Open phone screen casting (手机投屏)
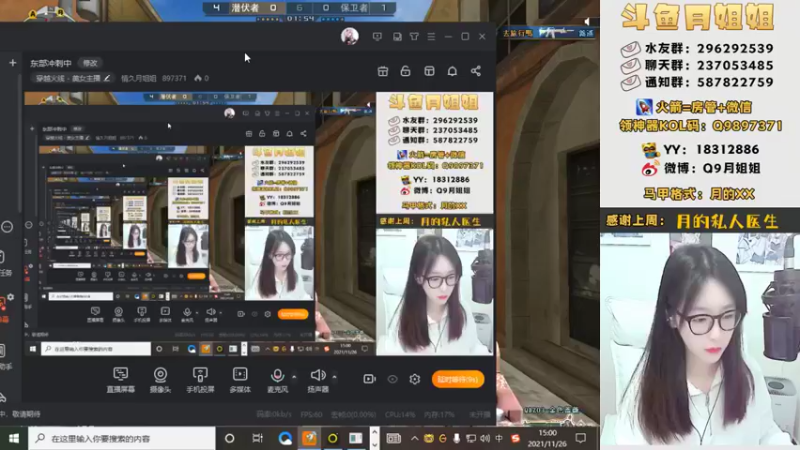Image resolution: width=800 pixels, height=450 pixels. click(x=200, y=380)
